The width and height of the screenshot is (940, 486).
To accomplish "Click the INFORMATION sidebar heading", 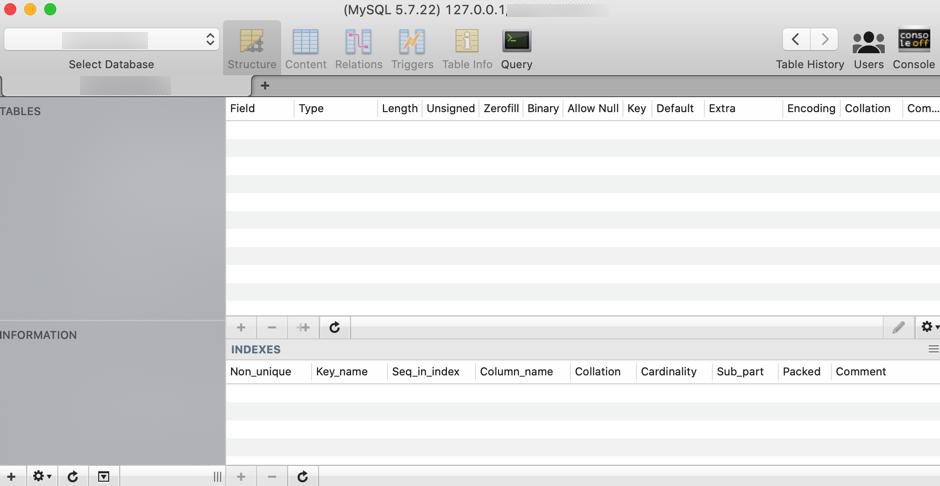I will [x=38, y=335].
